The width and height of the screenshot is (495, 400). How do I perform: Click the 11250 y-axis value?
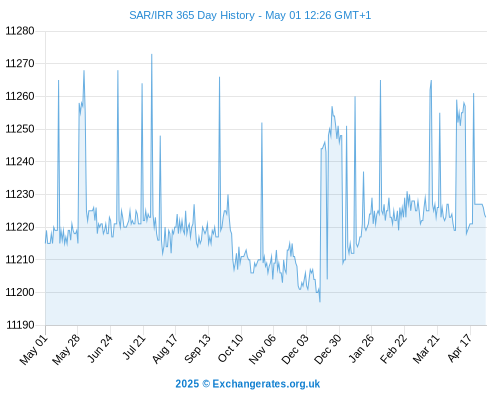pyautogui.click(x=20, y=129)
